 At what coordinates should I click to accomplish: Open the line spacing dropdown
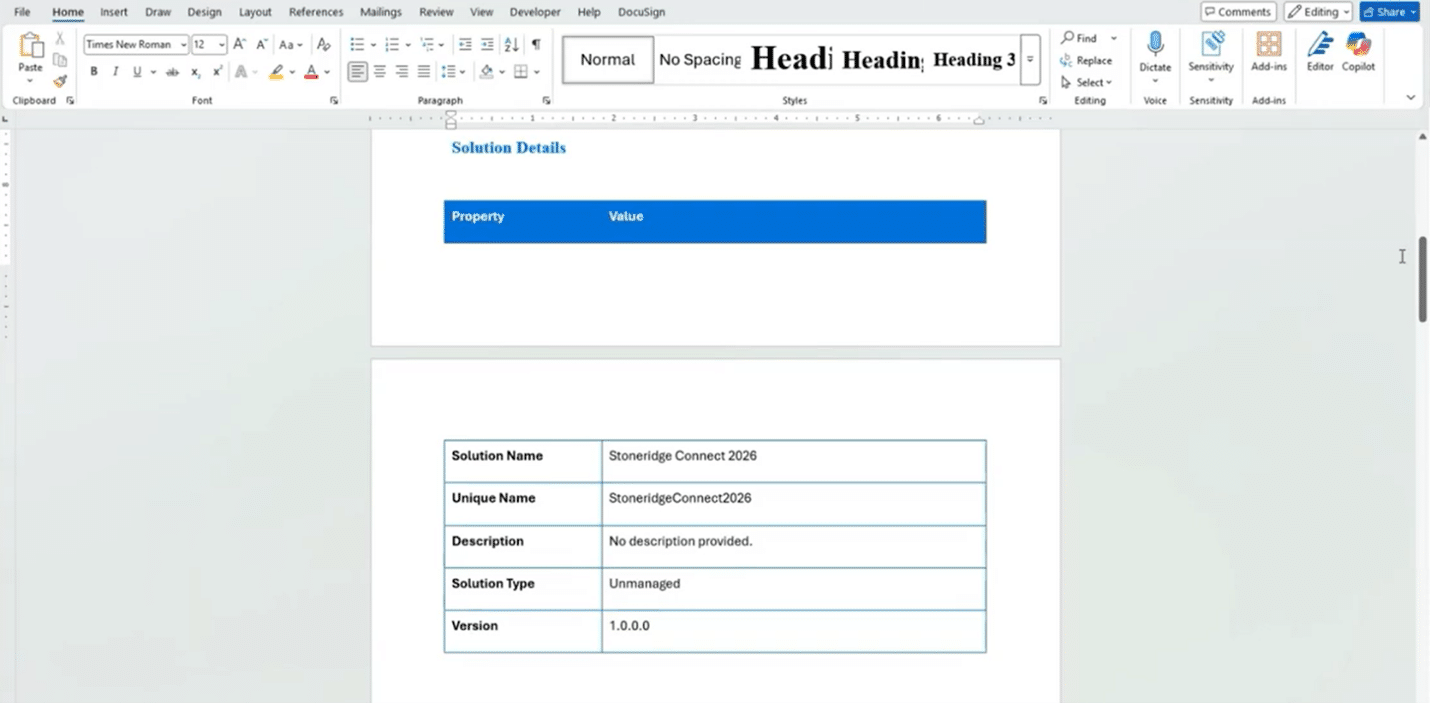[x=453, y=72]
